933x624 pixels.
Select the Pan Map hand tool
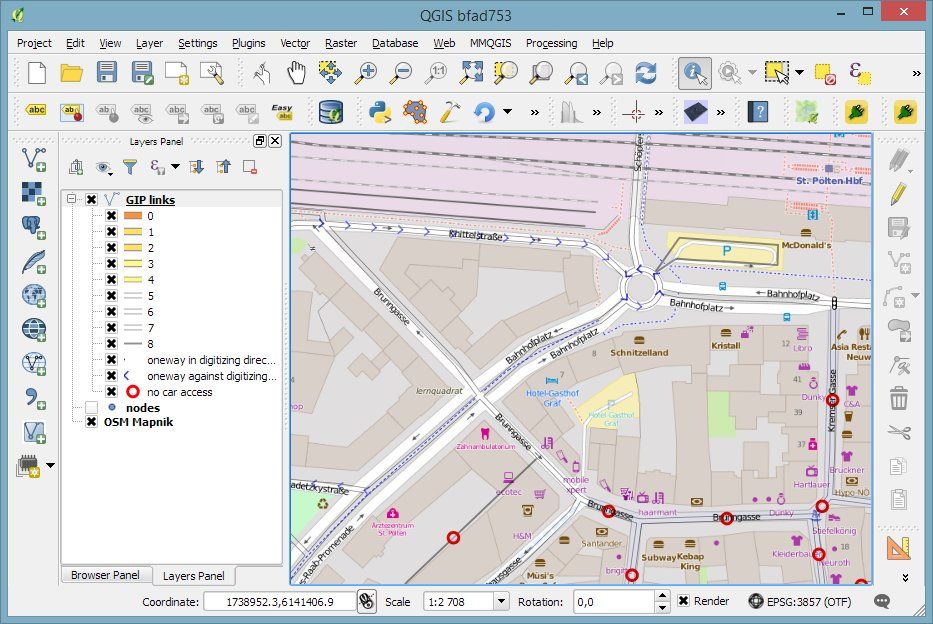(296, 72)
